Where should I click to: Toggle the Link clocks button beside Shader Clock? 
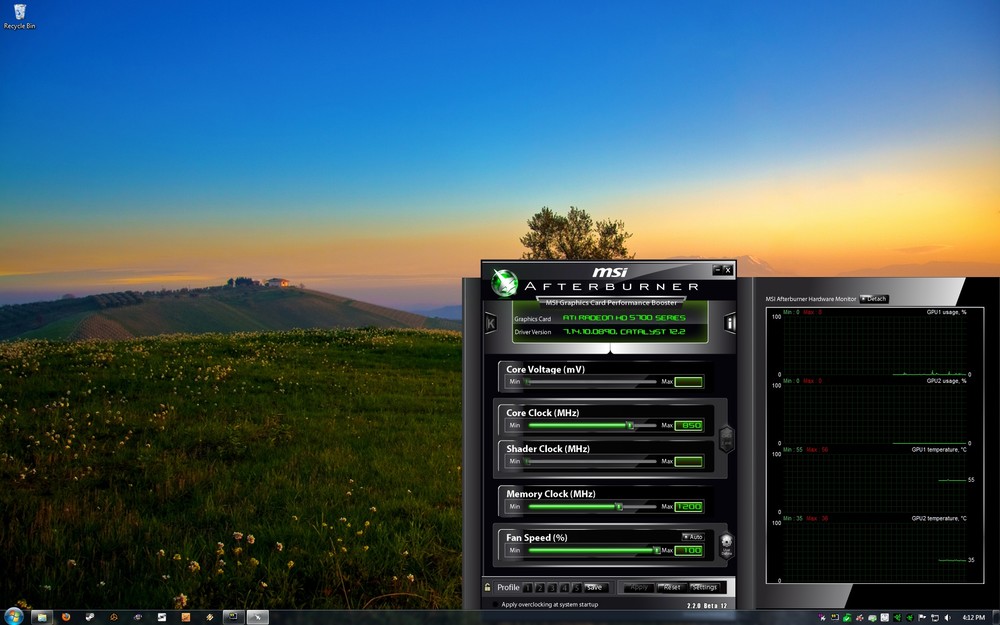726,439
